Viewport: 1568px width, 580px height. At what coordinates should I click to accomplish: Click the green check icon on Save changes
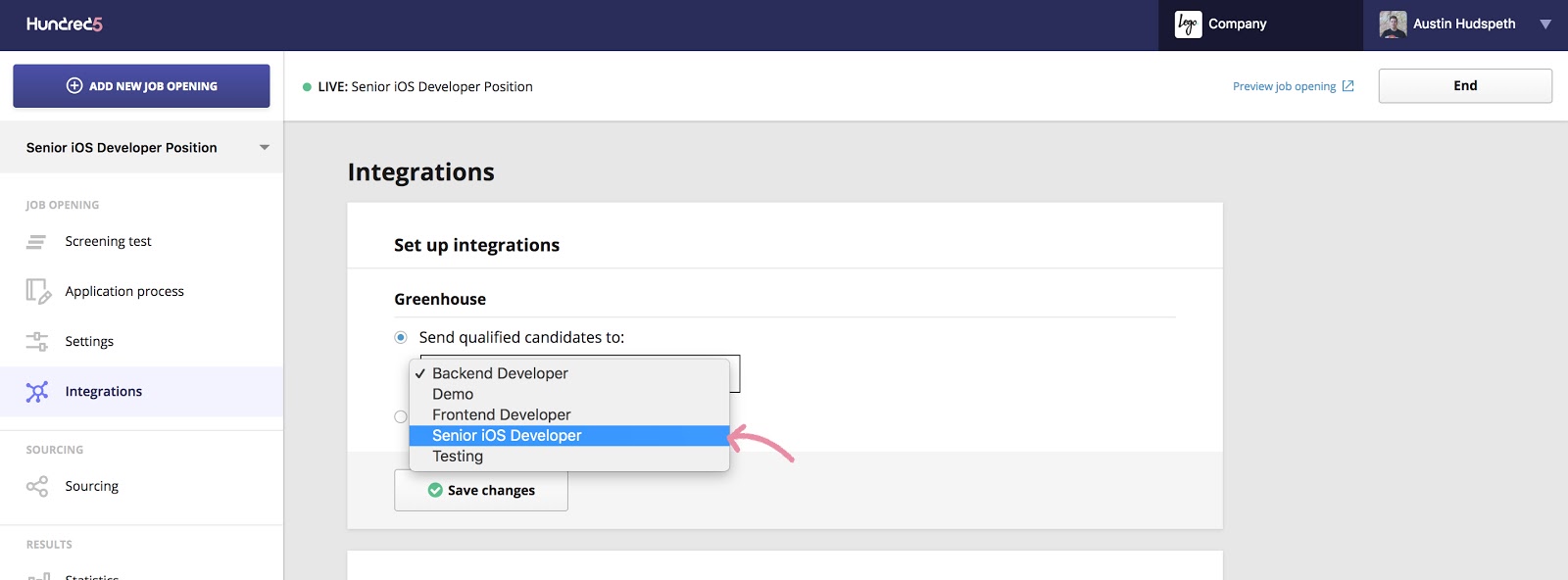coord(435,490)
